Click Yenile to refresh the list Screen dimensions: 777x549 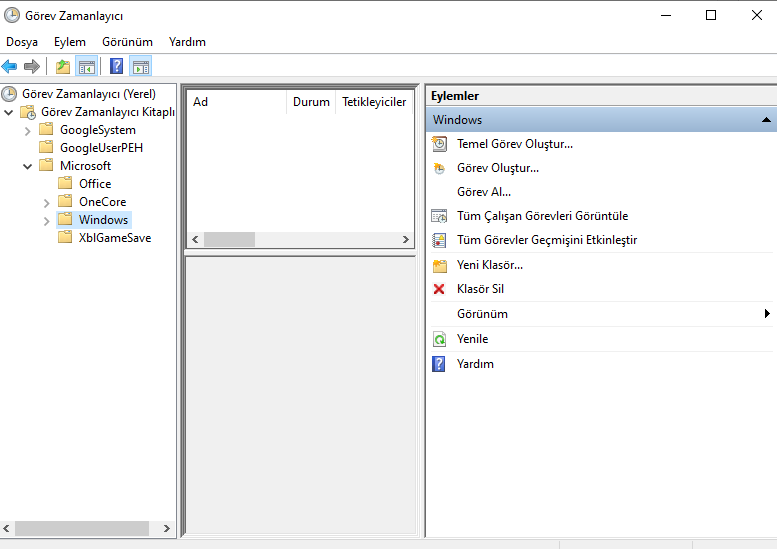click(472, 339)
